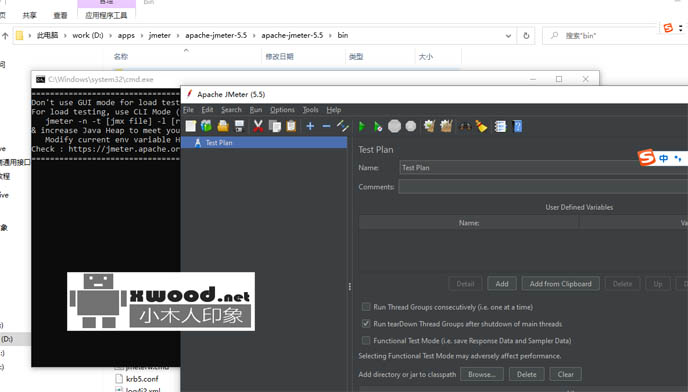Select the Test Plan tree node

[x=264, y=143]
